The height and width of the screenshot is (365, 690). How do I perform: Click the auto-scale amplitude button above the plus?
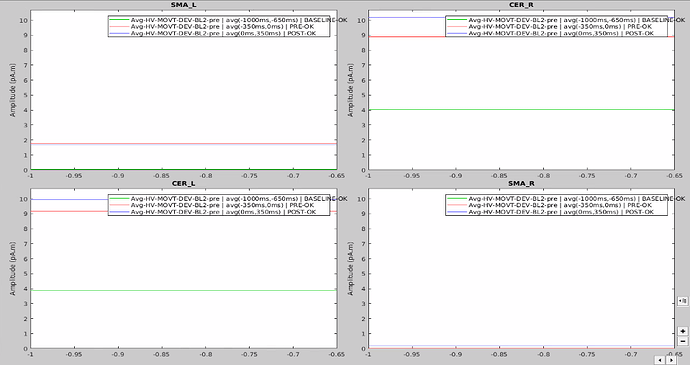[683, 301]
